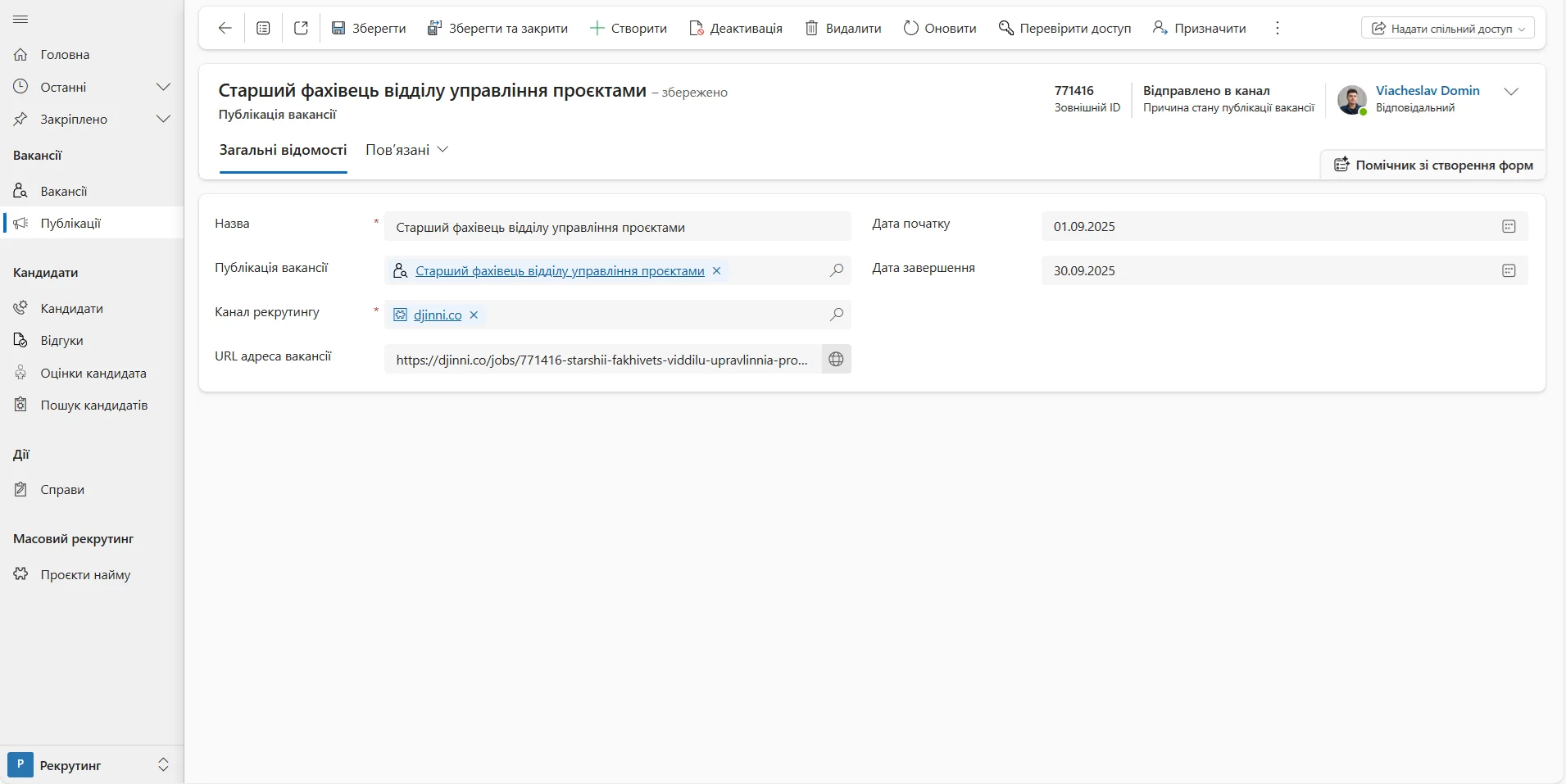Click the hamburger menu icon
Viewport: 1566px width, 784px height.
click(20, 20)
